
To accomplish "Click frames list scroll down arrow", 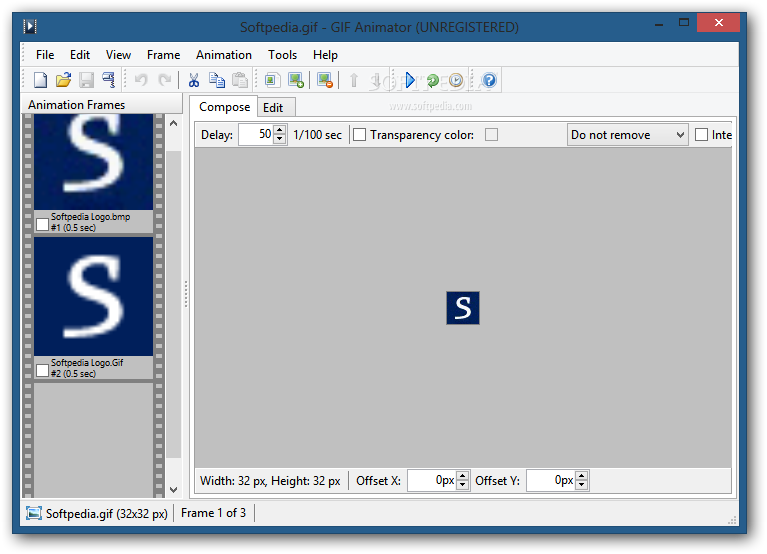I will point(173,489).
